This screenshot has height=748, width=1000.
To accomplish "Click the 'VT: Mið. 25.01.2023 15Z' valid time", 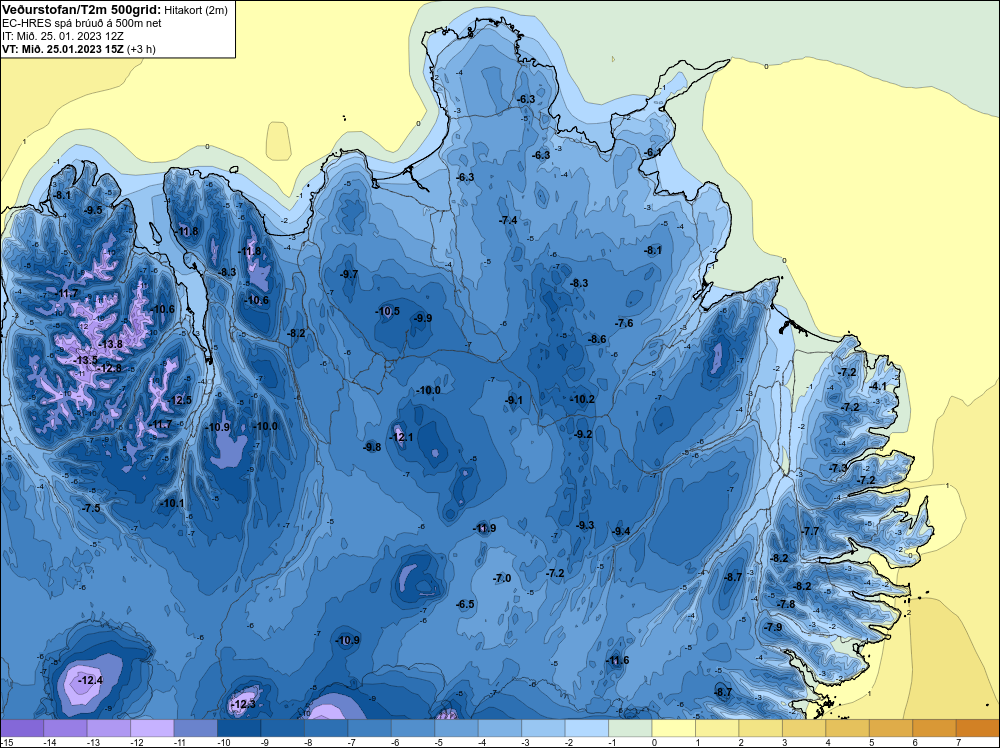I will coord(62,49).
